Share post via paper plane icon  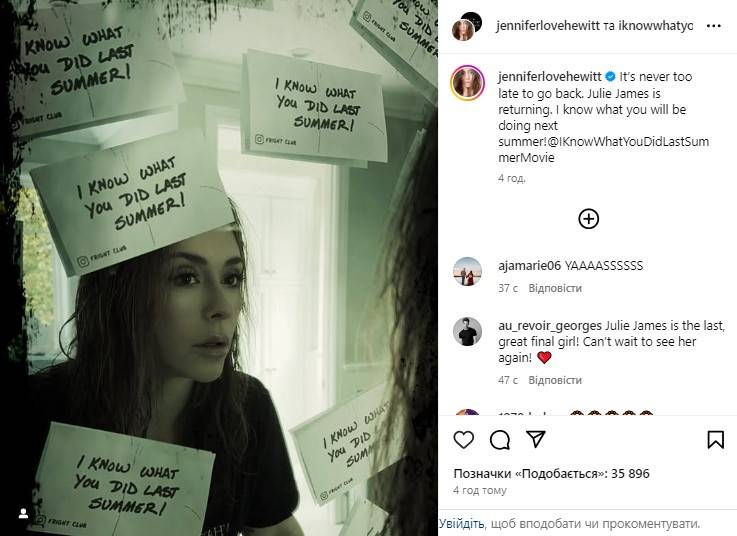(x=536, y=439)
